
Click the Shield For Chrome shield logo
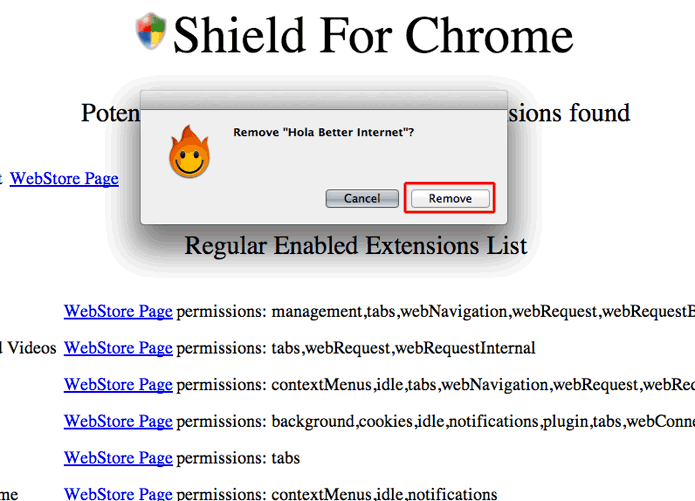(x=150, y=30)
